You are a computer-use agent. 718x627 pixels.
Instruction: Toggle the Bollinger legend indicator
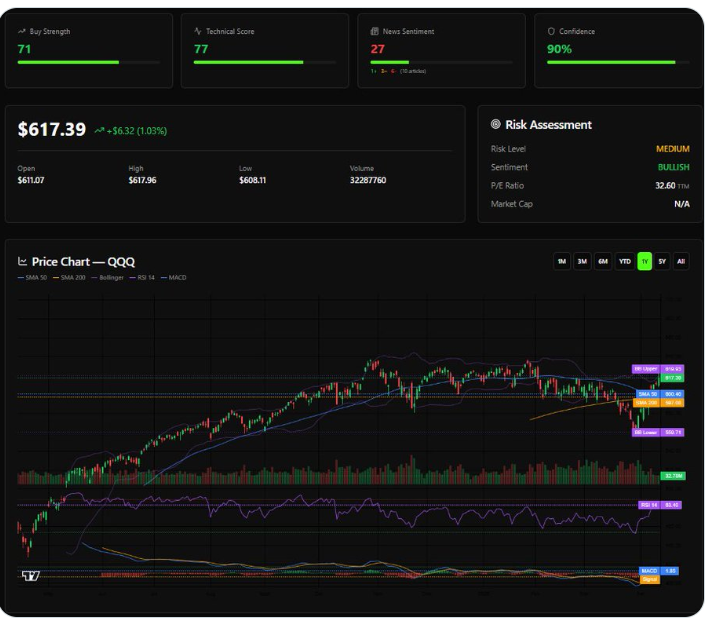tap(108, 277)
